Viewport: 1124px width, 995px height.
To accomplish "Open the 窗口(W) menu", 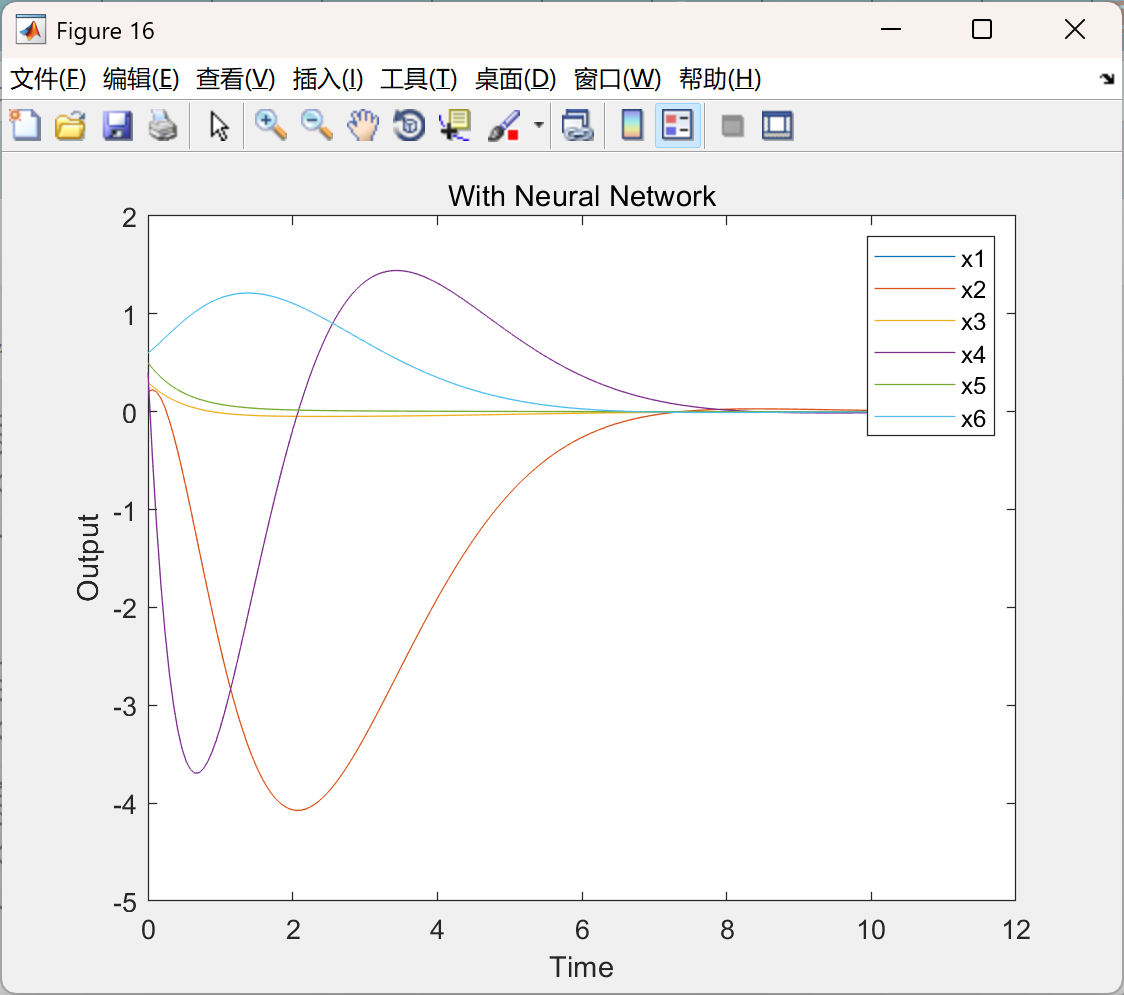I will pyautogui.click(x=617, y=79).
